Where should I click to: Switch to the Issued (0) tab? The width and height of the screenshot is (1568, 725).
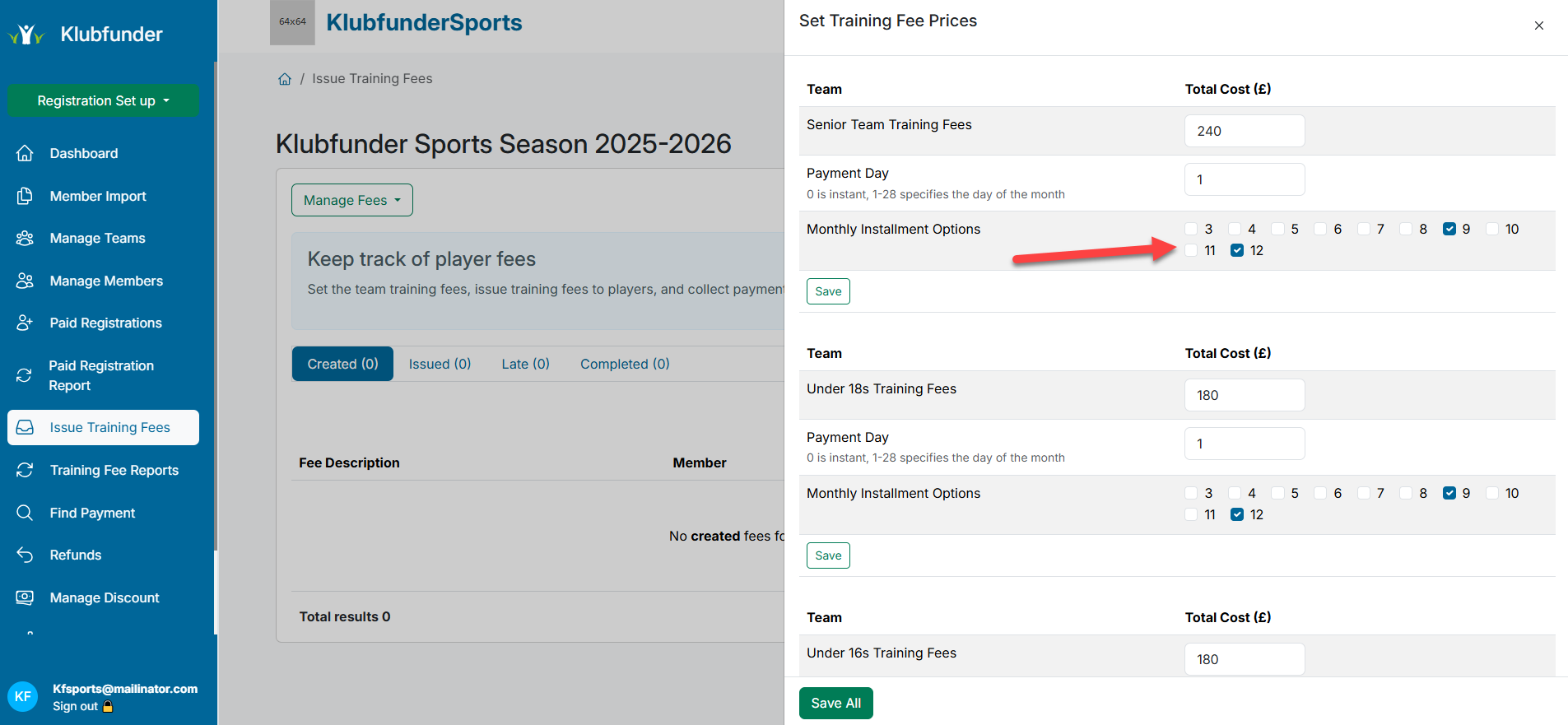(440, 364)
